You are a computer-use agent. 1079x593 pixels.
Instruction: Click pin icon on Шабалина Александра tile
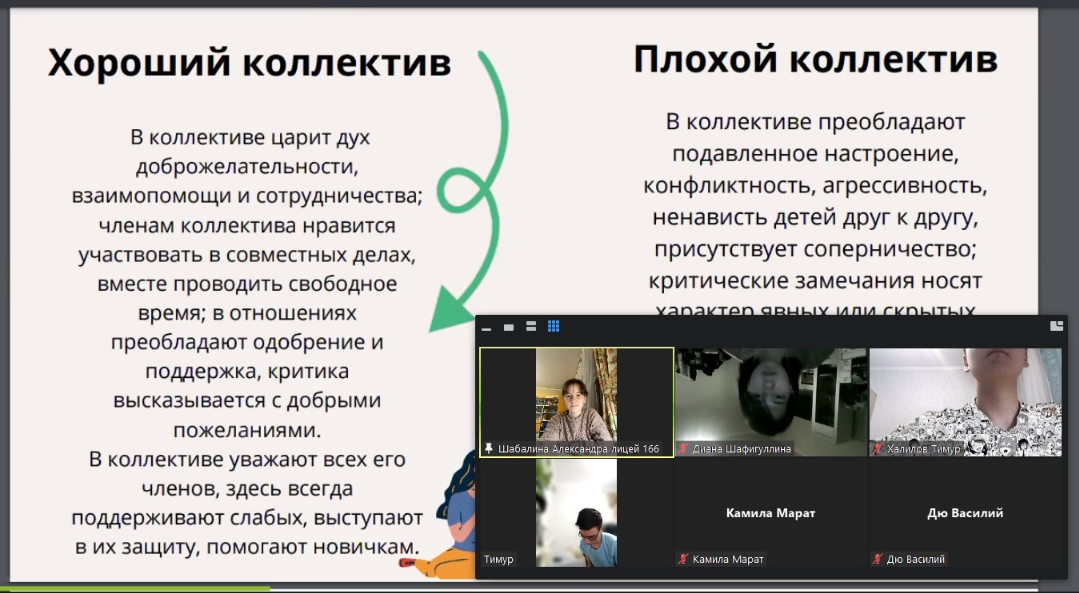click(489, 449)
